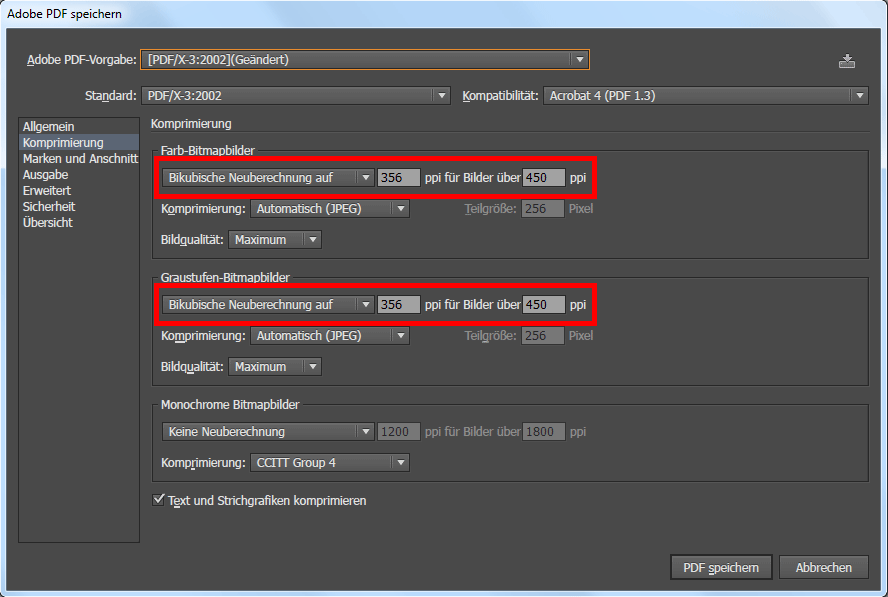Click the save preset icon

pos(847,61)
